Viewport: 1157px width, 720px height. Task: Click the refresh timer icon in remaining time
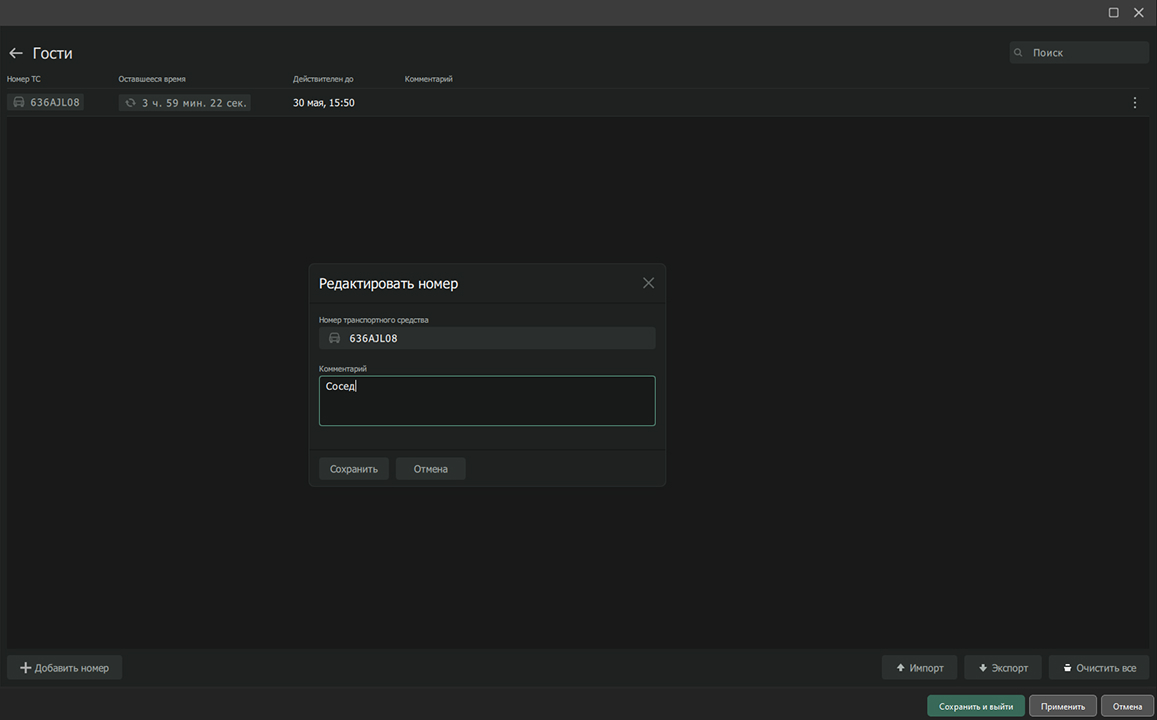click(x=130, y=103)
